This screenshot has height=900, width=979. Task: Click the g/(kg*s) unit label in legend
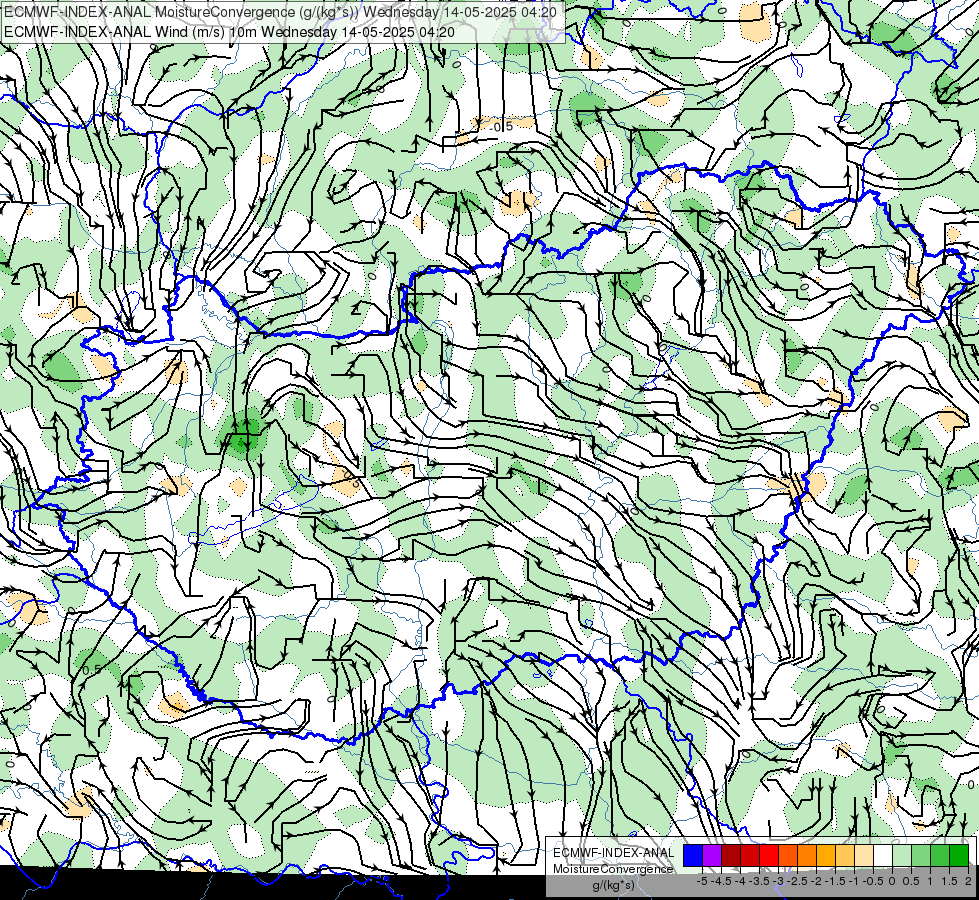(613, 885)
